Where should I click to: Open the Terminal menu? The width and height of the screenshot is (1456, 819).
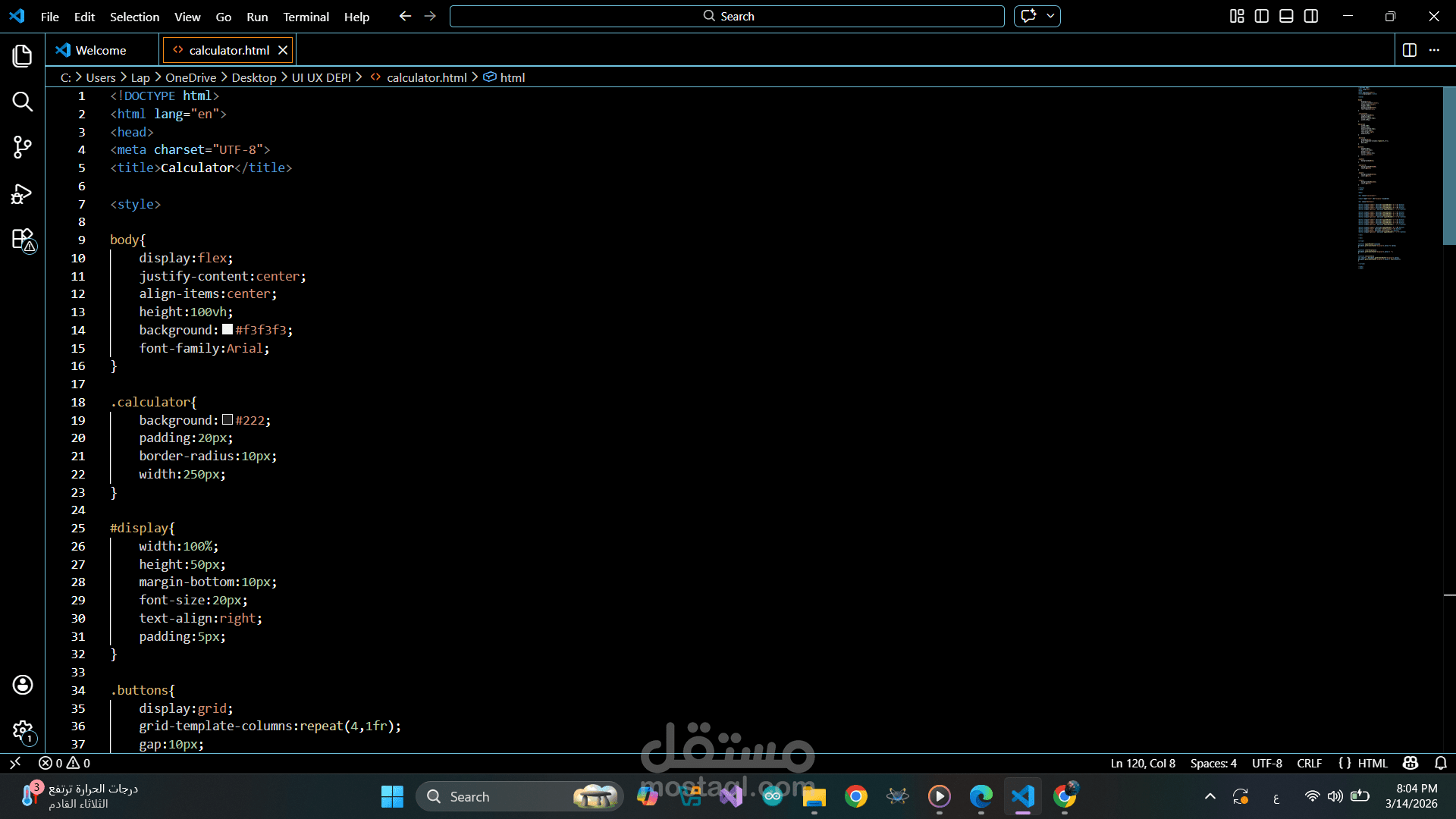pos(306,17)
